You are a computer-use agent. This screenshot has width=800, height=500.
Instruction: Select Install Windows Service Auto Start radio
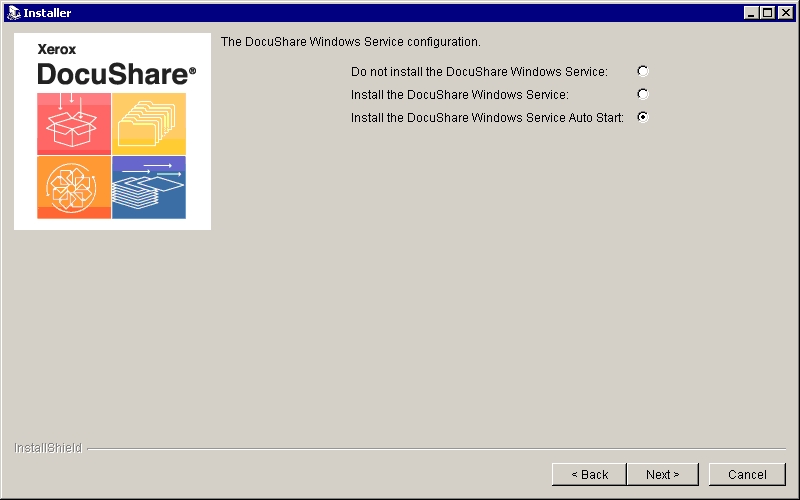[643, 117]
